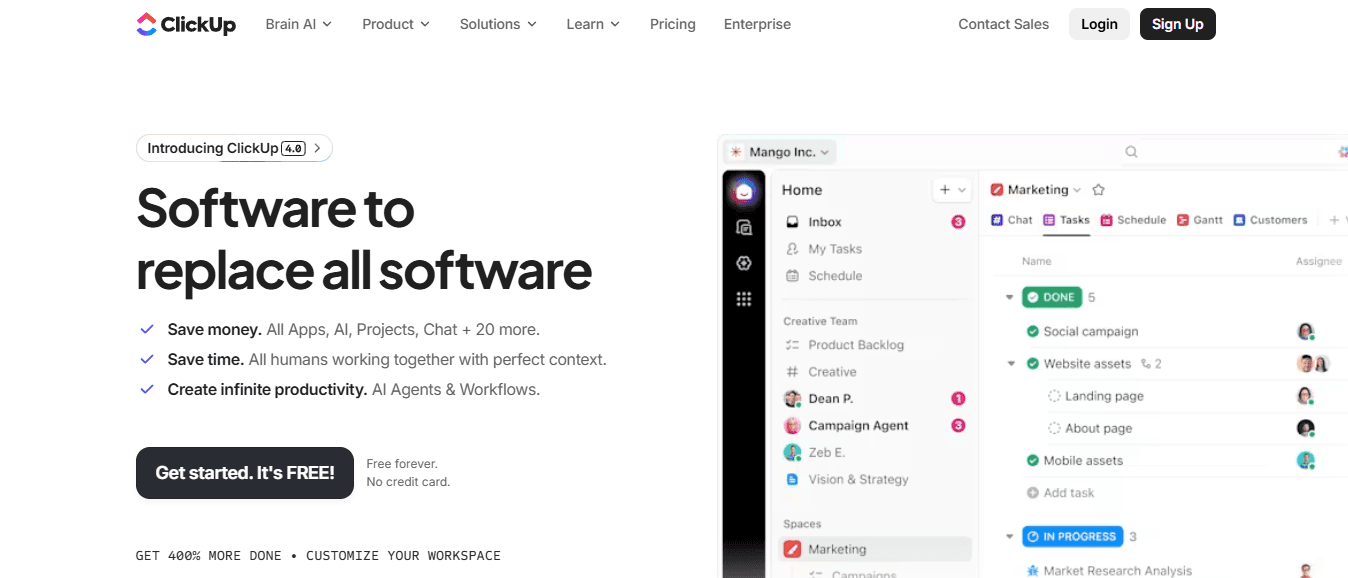This screenshot has width=1348, height=578.
Task: Click the ClickUp logo in the header
Action: pyautogui.click(x=186, y=24)
